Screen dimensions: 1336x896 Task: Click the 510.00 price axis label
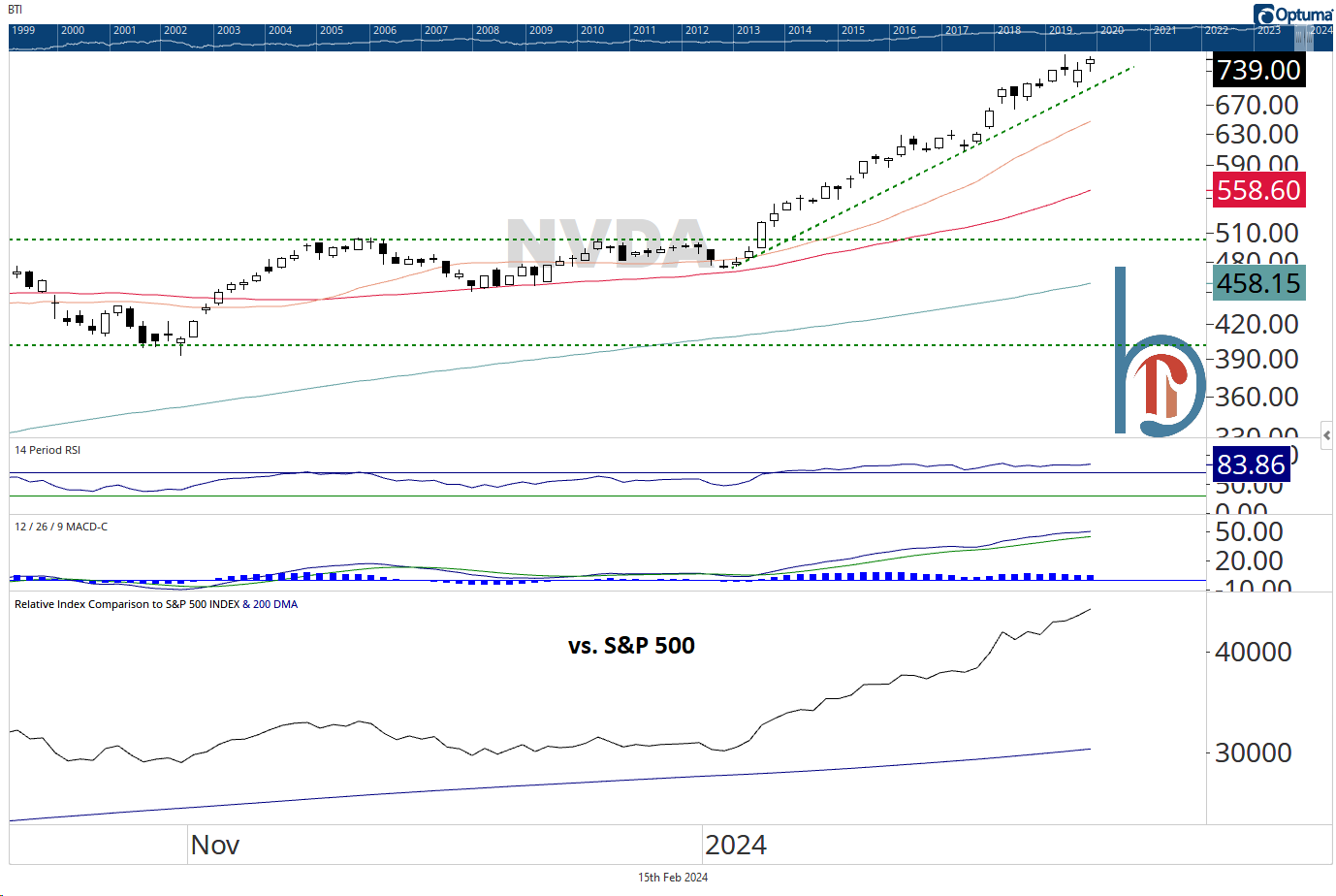tap(1257, 233)
